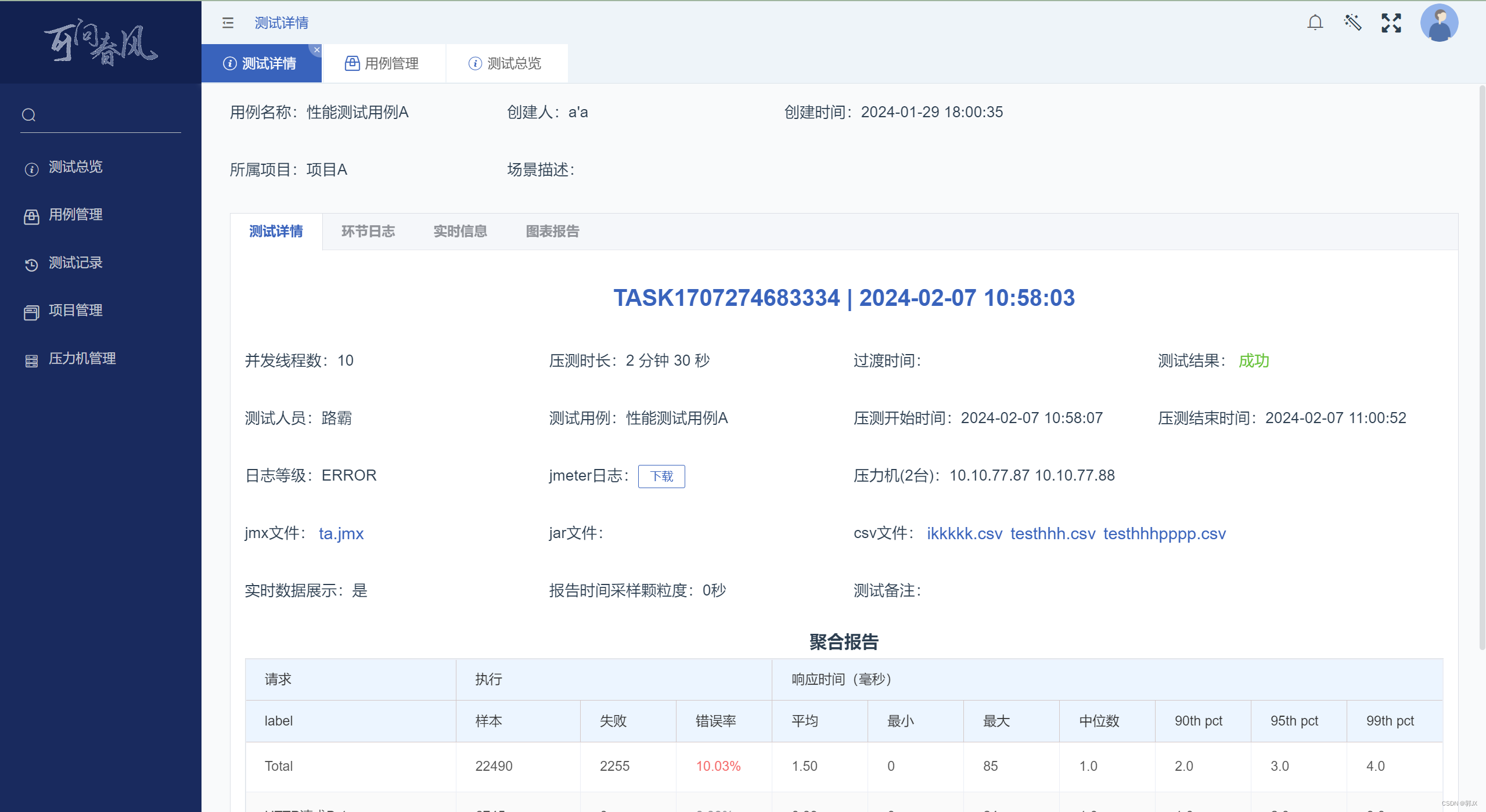Click the 聚合报告 heading
Screen dimensions: 1486x812
[x=844, y=642]
